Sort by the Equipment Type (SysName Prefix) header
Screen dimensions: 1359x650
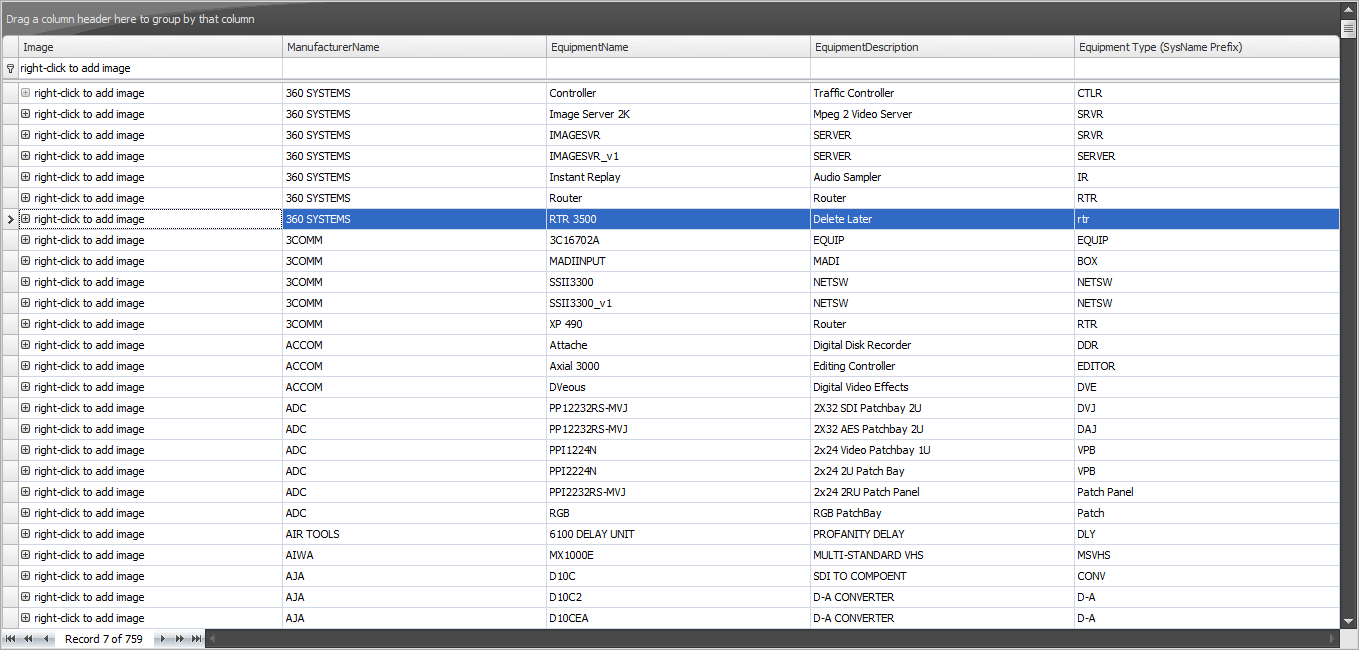pos(1207,47)
